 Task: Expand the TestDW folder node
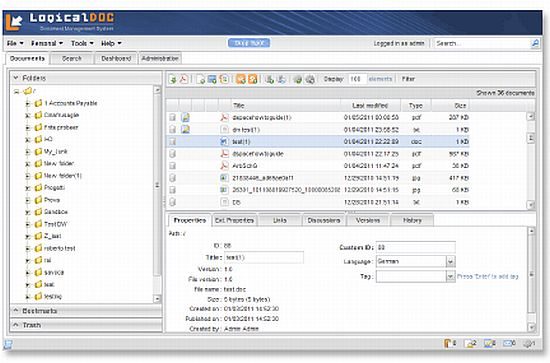(x=28, y=224)
